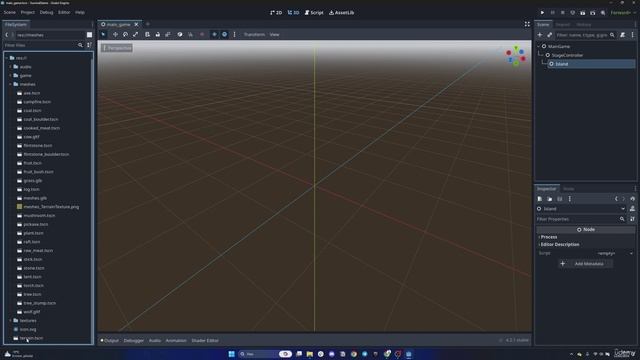Run the current scene icon
The width and height of the screenshot is (640, 360).
[582, 13]
